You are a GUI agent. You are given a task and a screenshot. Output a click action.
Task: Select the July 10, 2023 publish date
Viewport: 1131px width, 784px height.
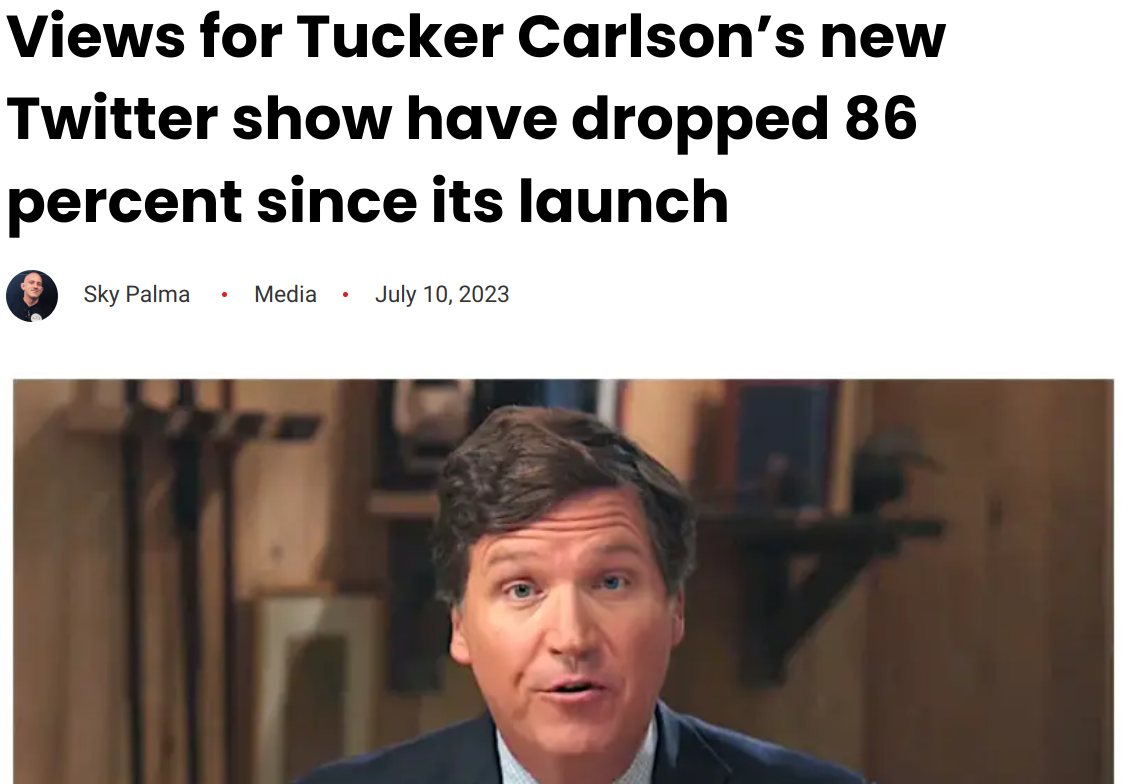pyautogui.click(x=441, y=294)
